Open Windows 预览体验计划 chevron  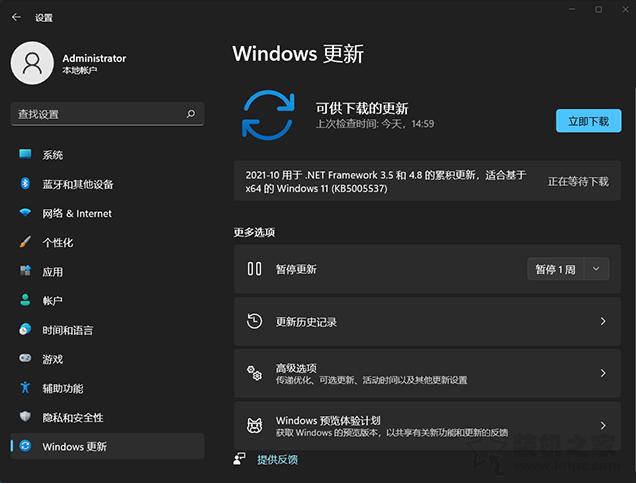coord(603,425)
